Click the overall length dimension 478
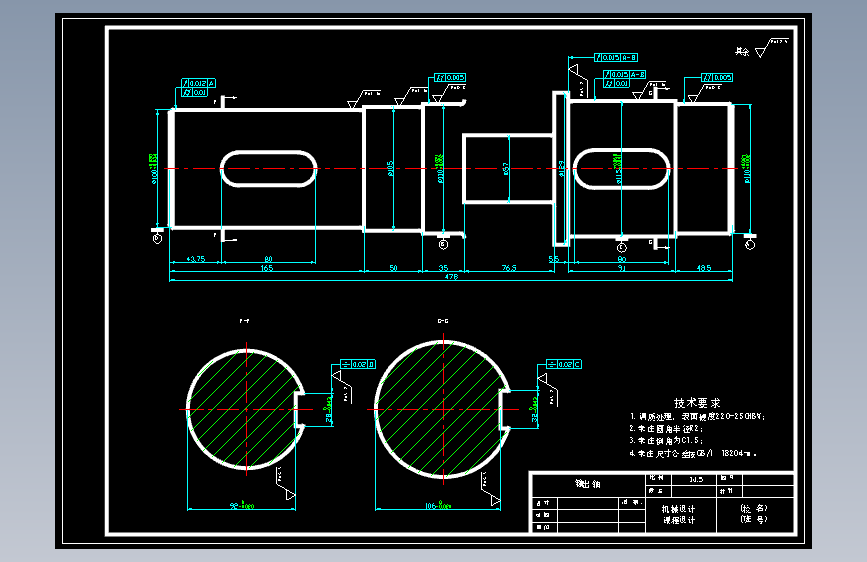 point(451,277)
